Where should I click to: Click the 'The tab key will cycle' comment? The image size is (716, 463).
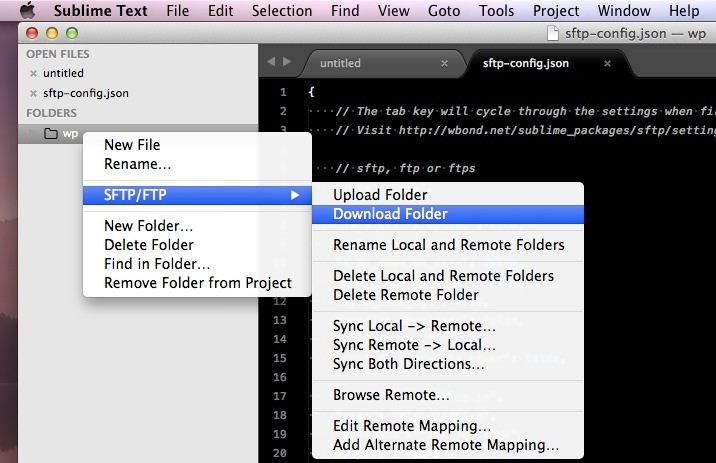click(525, 111)
